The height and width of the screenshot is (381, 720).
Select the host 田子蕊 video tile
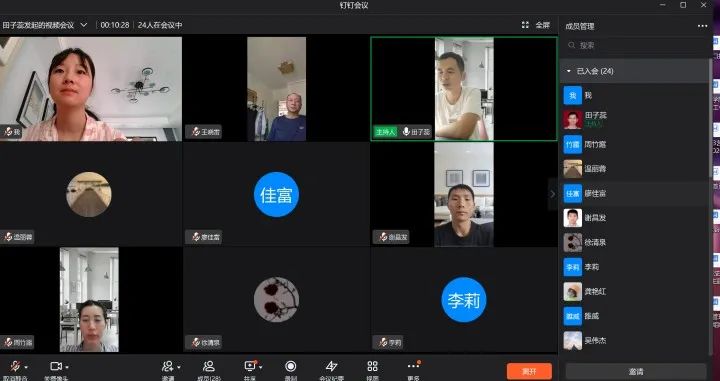464,89
